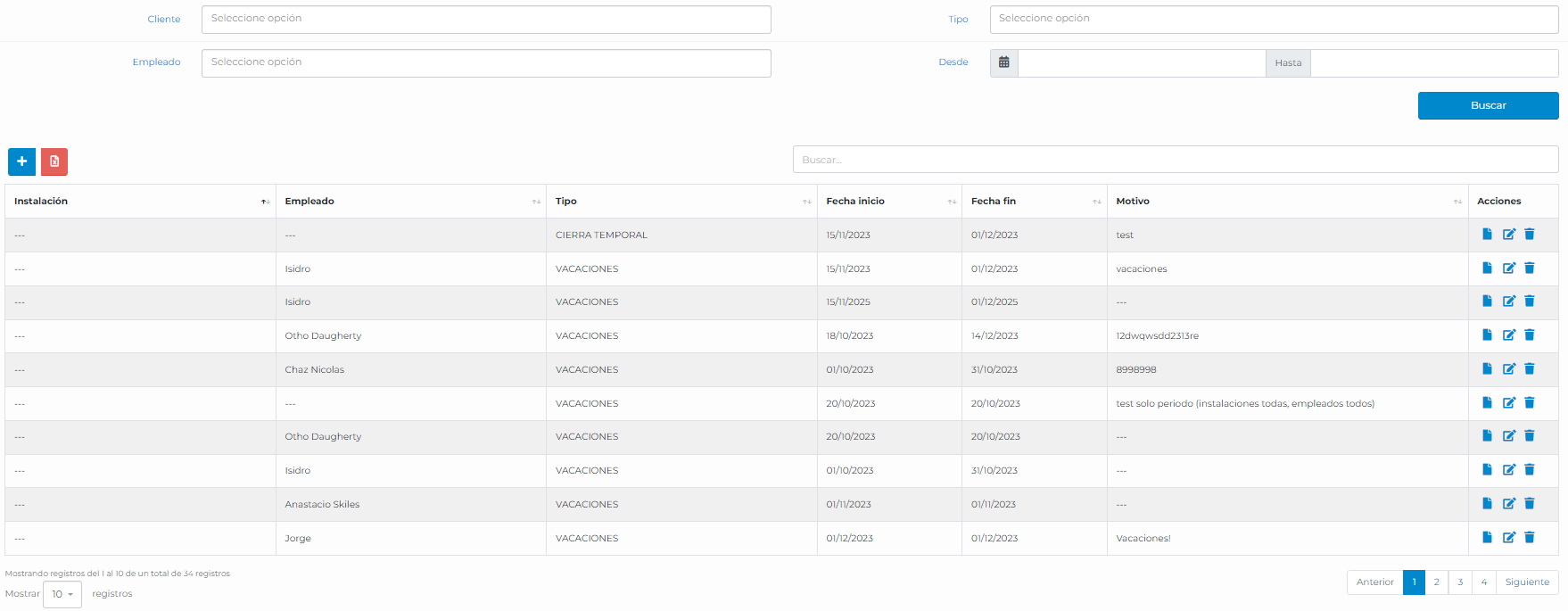Delete the Anastacio Skiles vacation row
The image size is (1568, 611).
(x=1529, y=504)
